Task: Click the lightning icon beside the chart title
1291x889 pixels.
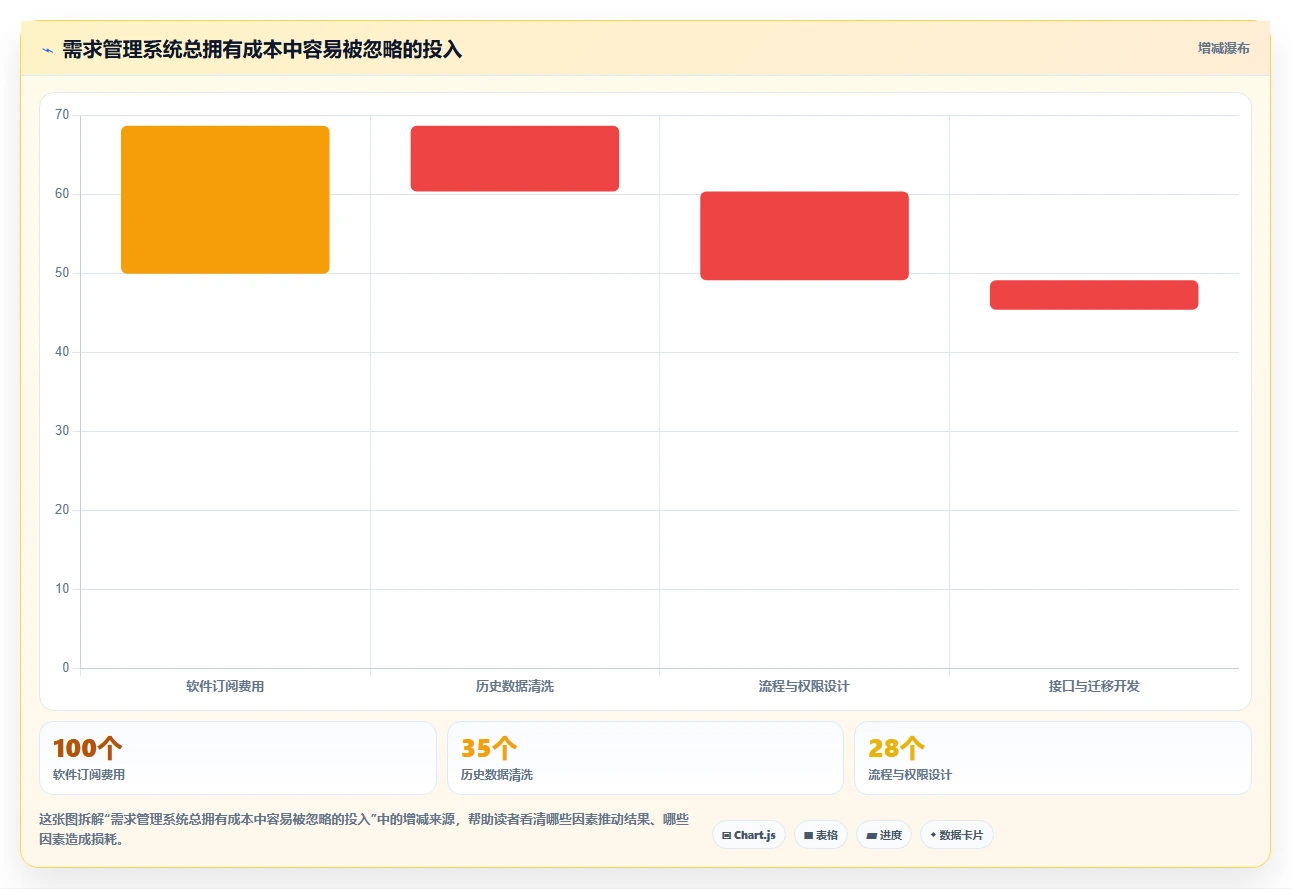Action: coord(47,50)
